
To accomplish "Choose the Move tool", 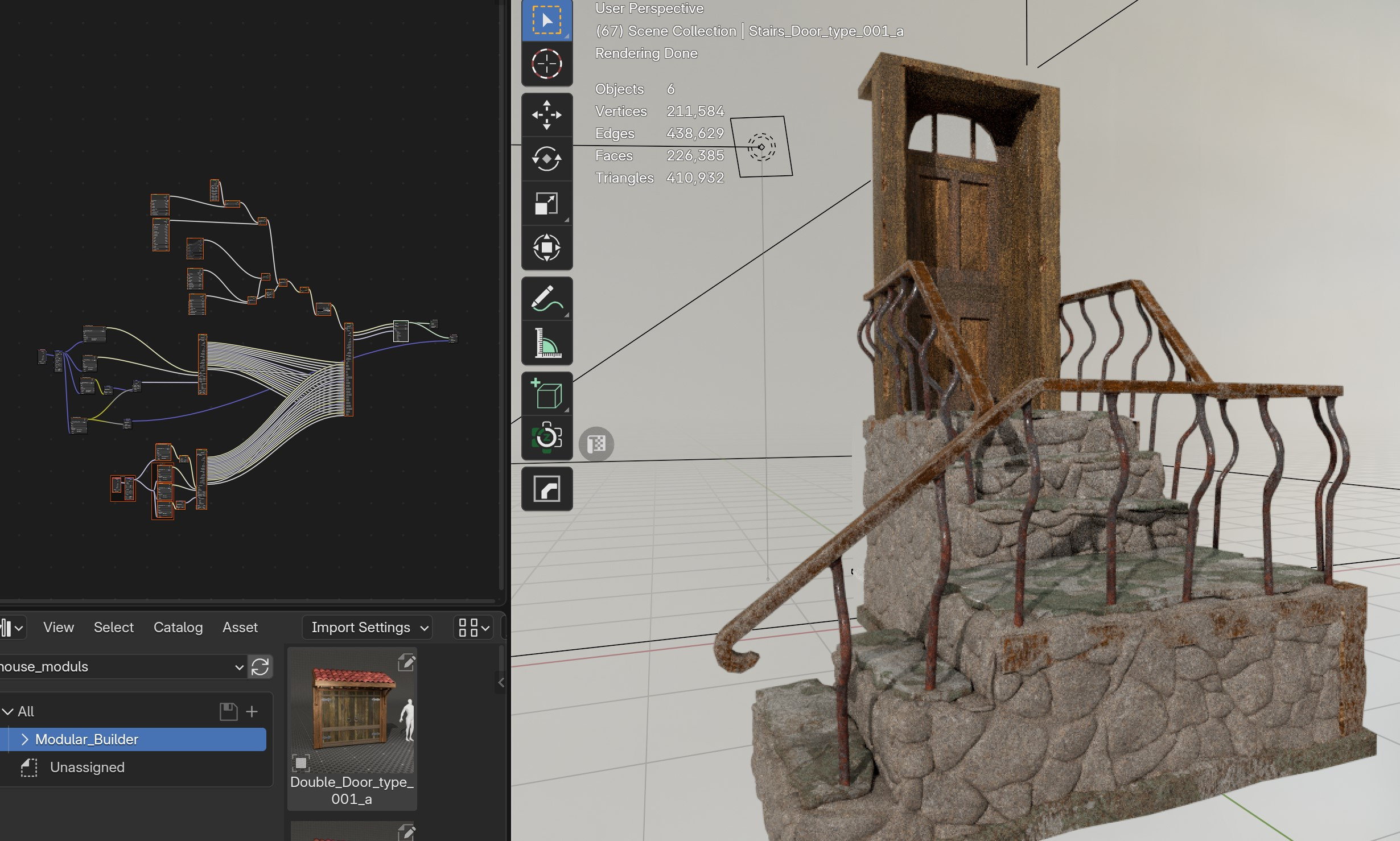I will (546, 115).
